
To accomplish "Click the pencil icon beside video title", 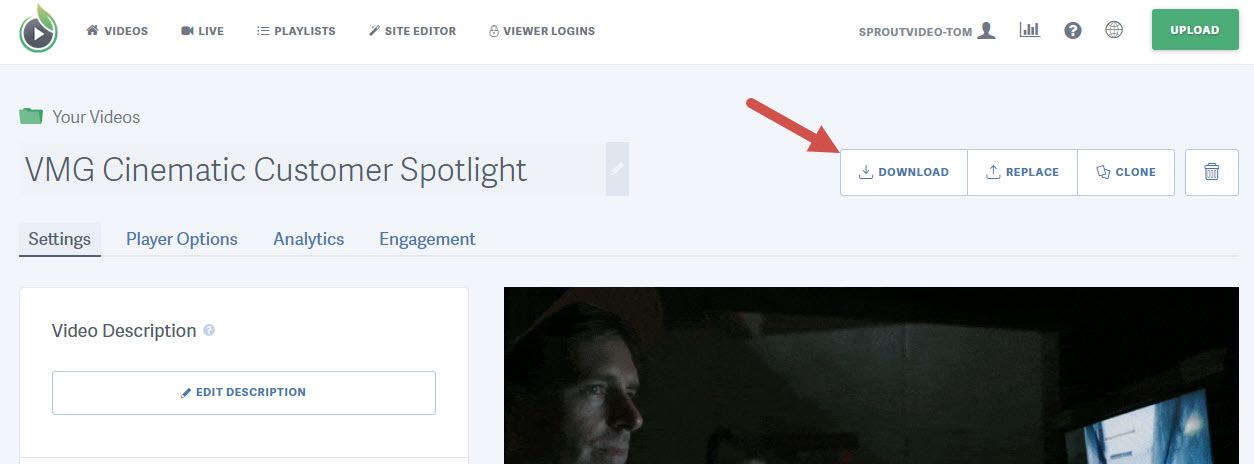I will click(x=617, y=169).
